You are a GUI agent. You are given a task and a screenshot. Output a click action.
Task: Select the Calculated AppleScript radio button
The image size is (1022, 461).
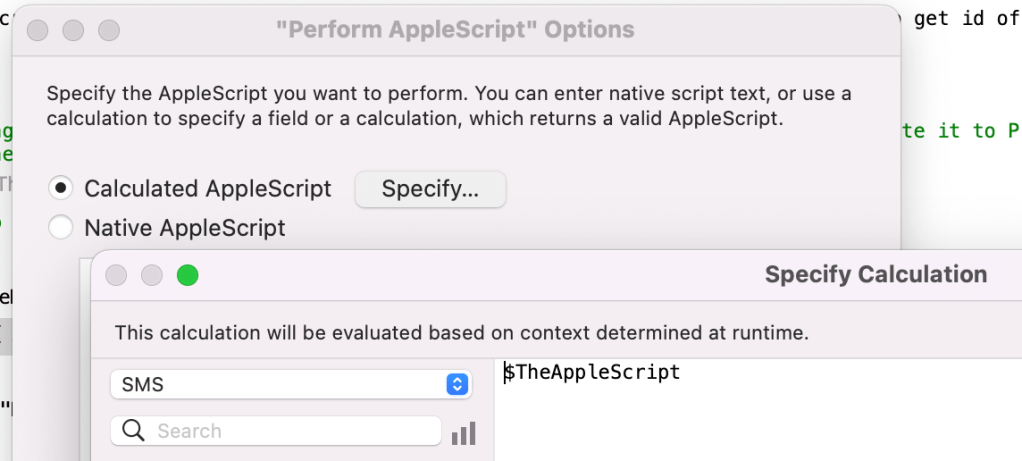(x=61, y=188)
